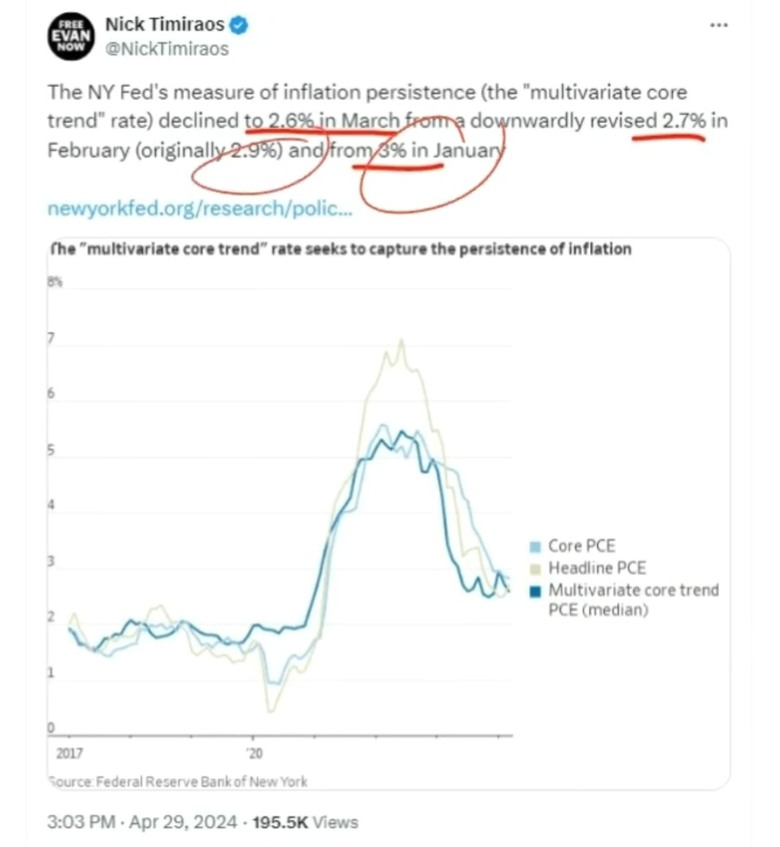Click the '20 x-axis tick label
780x847 pixels.
254,752
